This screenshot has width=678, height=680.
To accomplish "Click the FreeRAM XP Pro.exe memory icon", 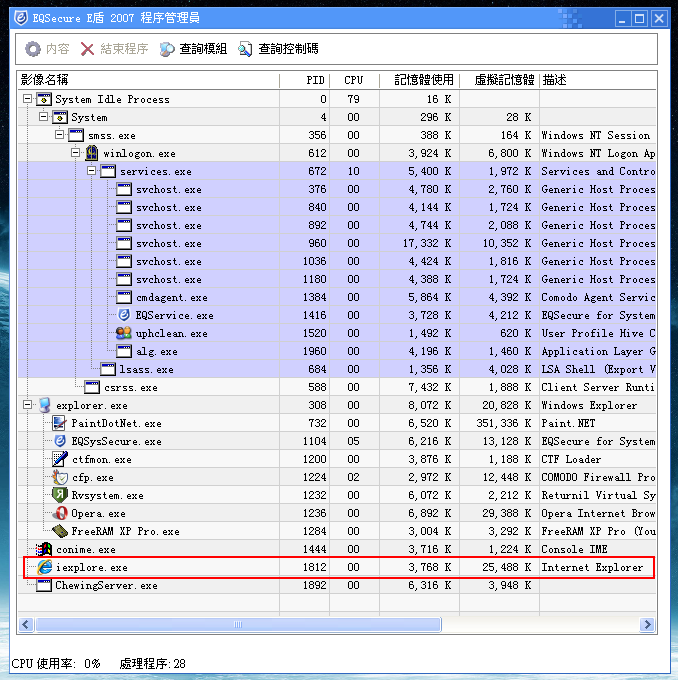I will (x=60, y=531).
